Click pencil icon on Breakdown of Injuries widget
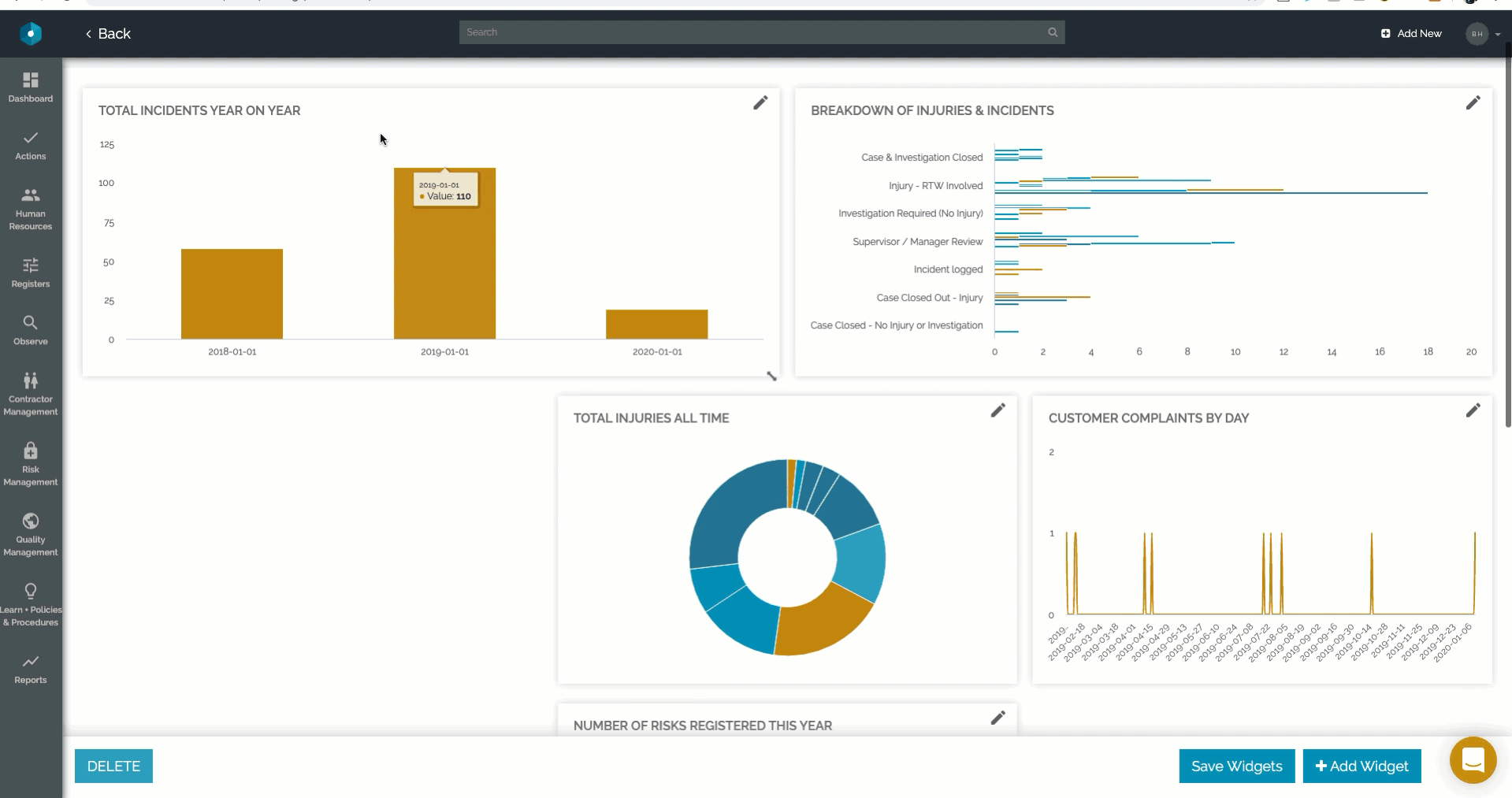The height and width of the screenshot is (798, 1512). (x=1472, y=103)
